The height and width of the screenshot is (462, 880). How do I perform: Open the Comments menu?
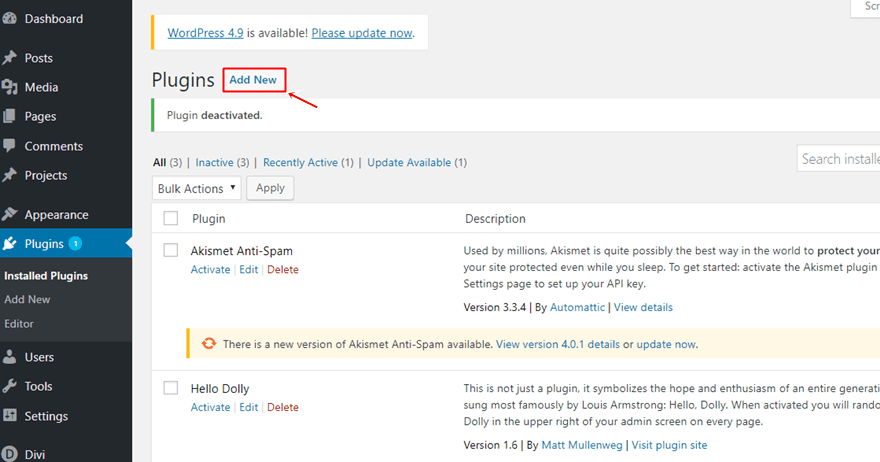pos(54,146)
